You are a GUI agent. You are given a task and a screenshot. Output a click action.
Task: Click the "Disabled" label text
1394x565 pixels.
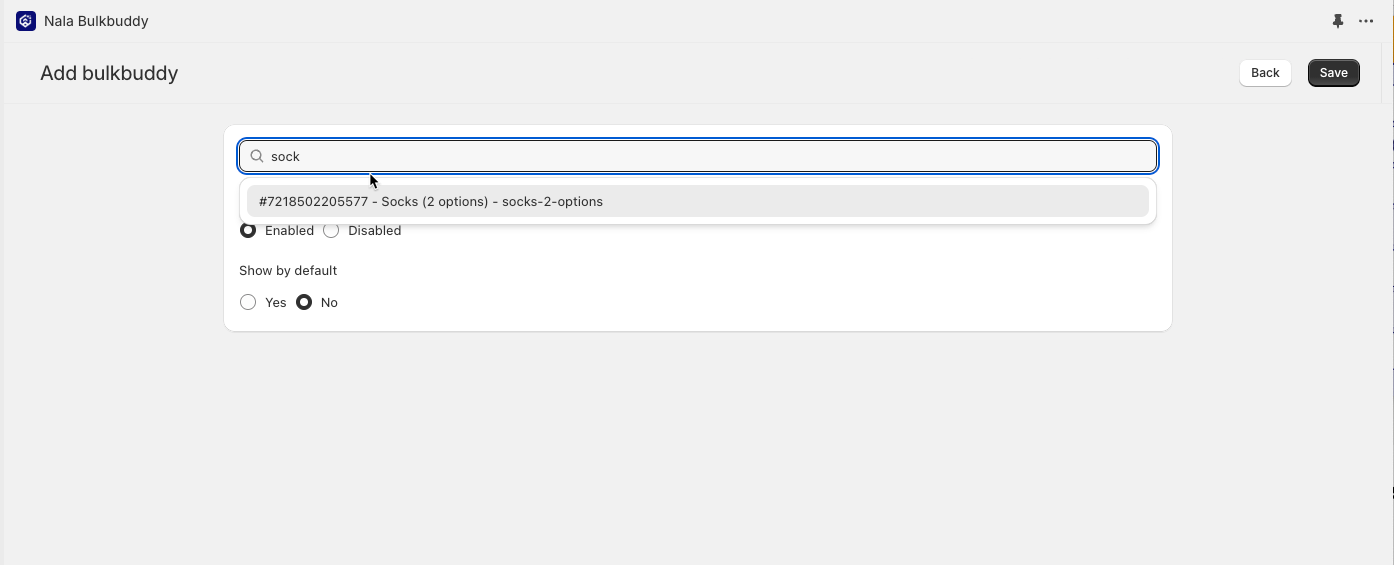[374, 231]
